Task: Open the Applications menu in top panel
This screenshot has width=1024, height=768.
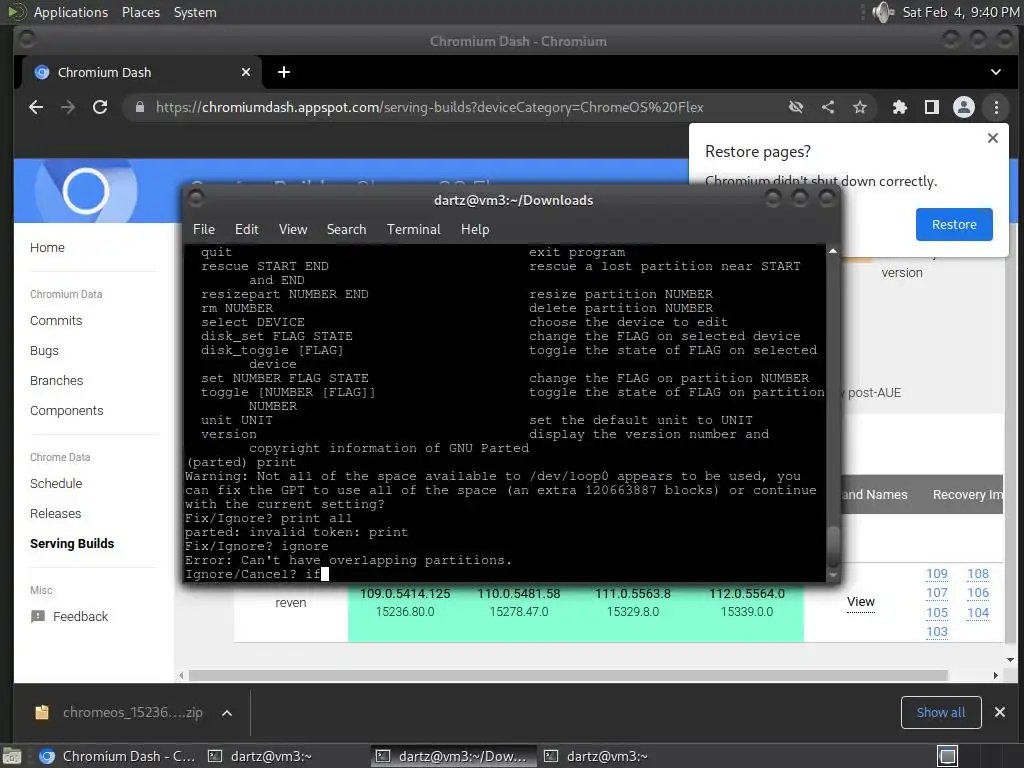Action: tap(71, 12)
